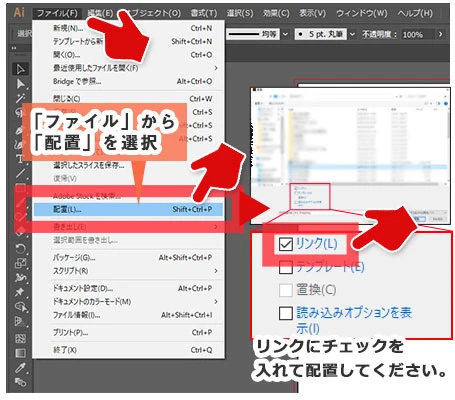The height and width of the screenshot is (400, 455).
Task: Click the Ai application logo
Action: (19, 12)
